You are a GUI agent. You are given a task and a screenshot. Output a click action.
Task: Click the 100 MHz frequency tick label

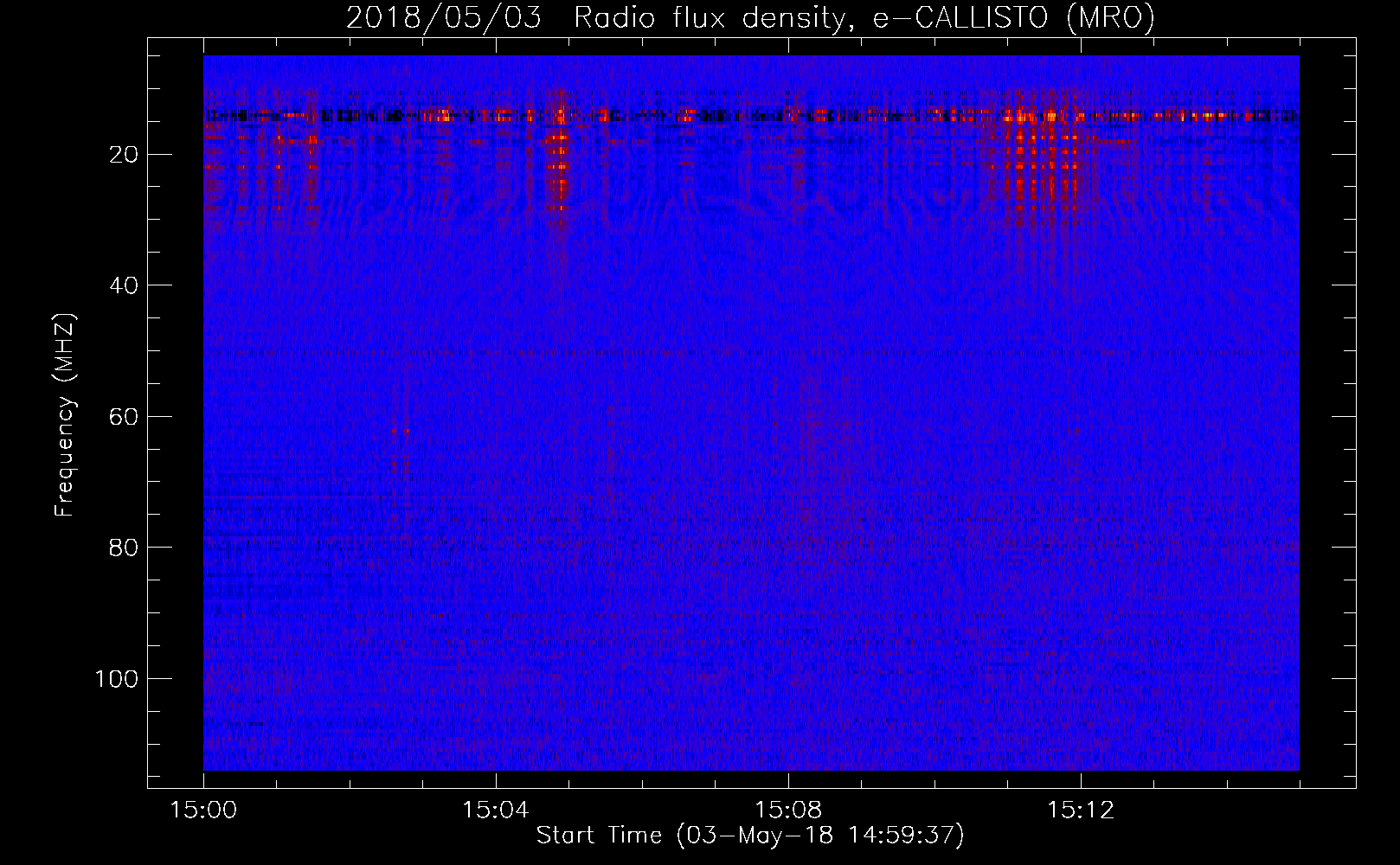117,679
